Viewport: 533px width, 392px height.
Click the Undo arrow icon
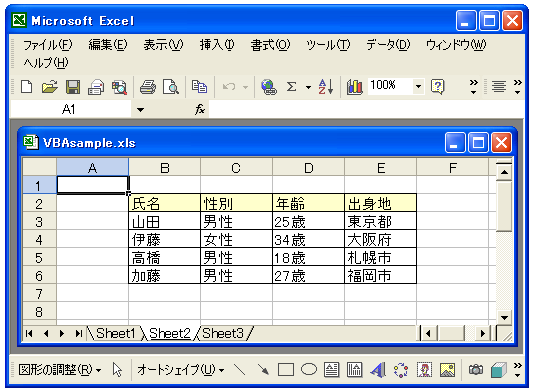[229, 87]
